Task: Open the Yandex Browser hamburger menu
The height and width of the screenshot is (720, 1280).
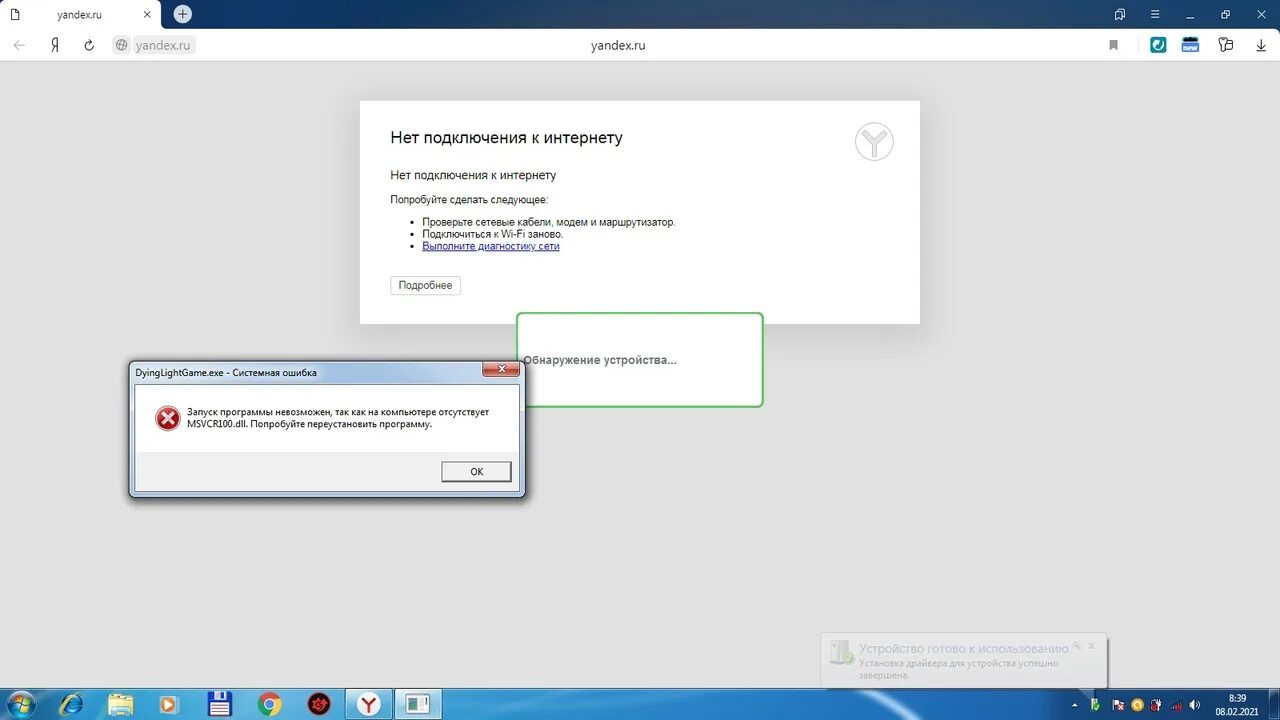Action: [x=1155, y=14]
